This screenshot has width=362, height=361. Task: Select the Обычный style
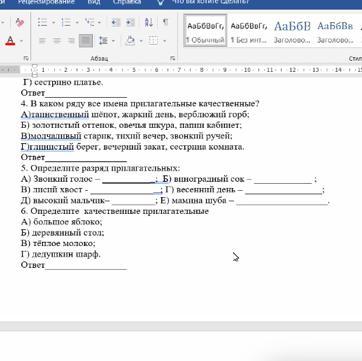click(x=205, y=30)
